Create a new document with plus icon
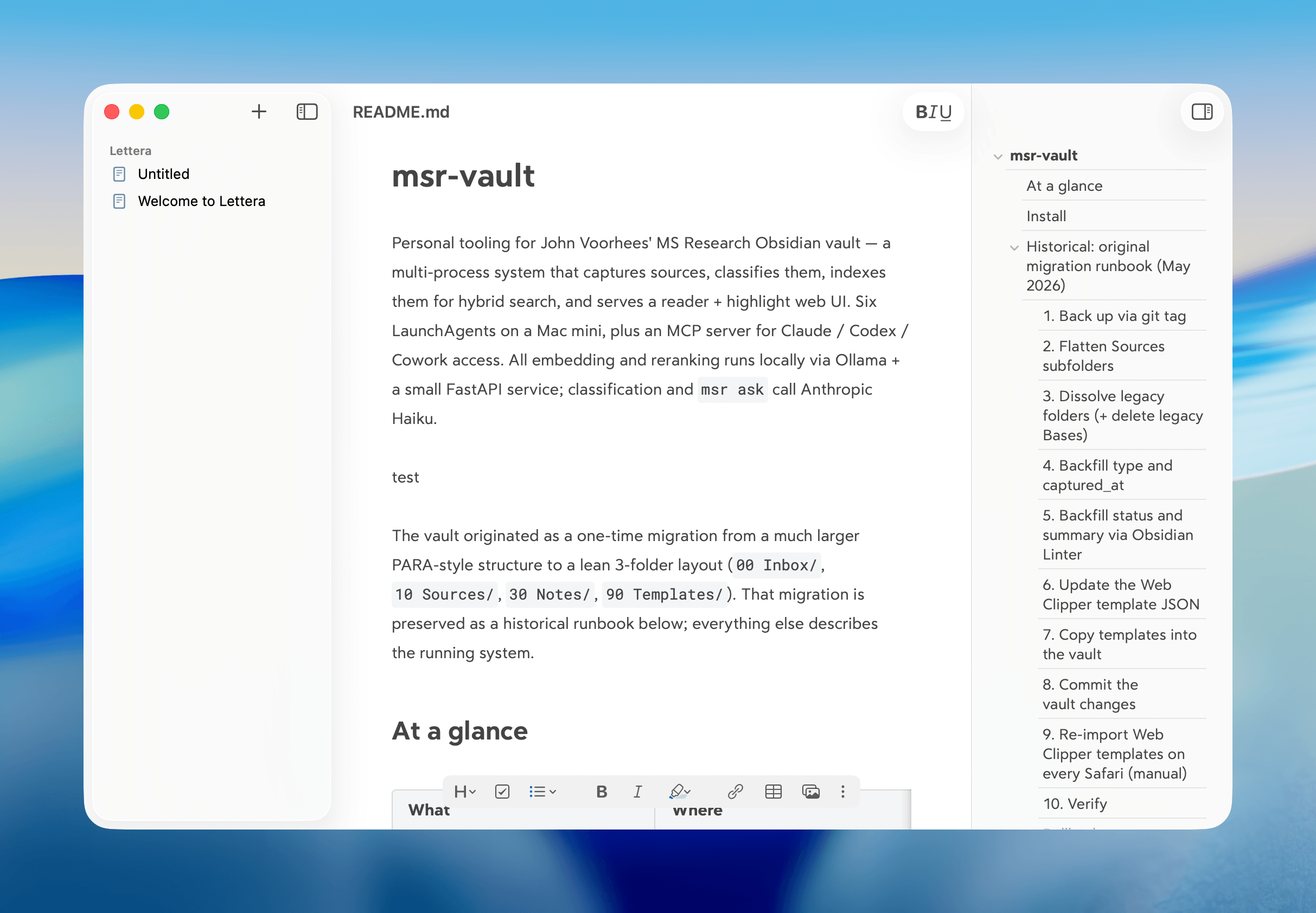Image resolution: width=1316 pixels, height=913 pixels. click(259, 112)
